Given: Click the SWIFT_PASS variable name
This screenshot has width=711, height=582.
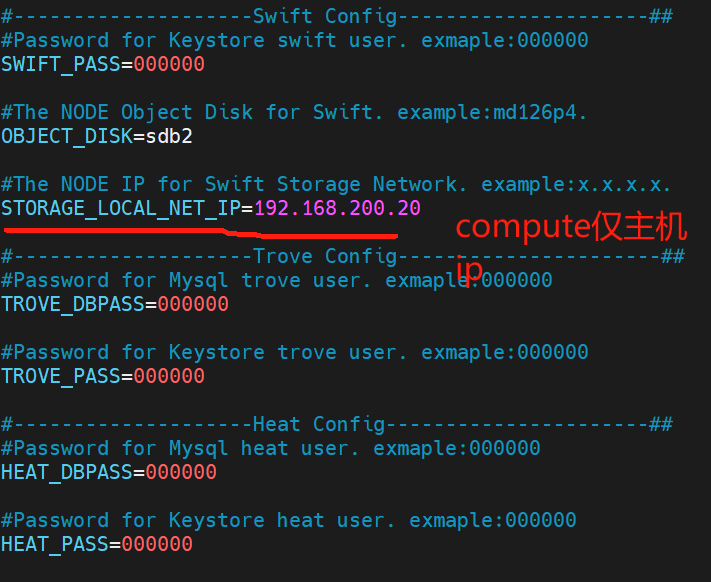Looking at the screenshot, I should 61,64.
